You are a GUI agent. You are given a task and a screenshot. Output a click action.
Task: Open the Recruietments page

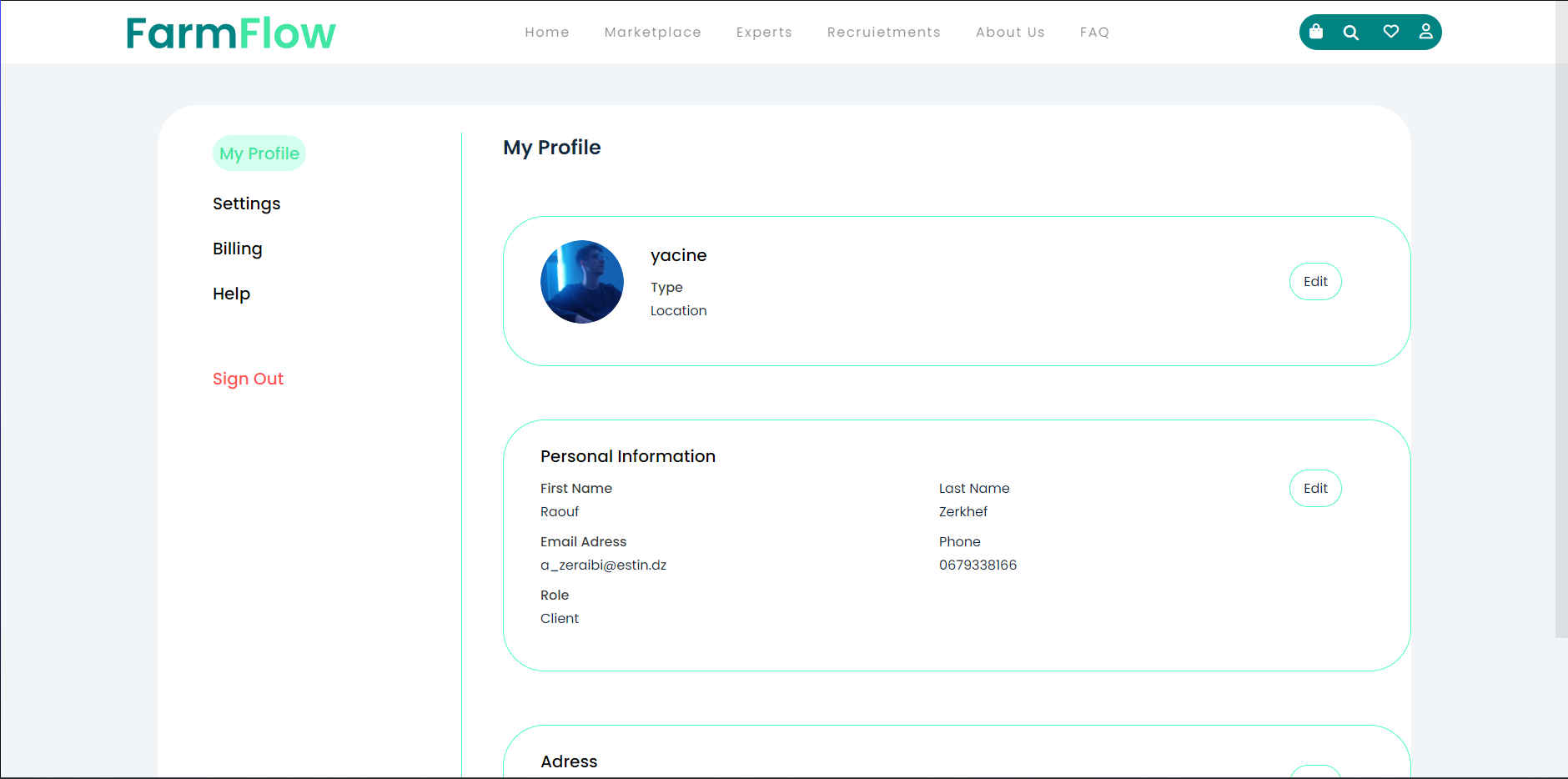pyautogui.click(x=883, y=32)
